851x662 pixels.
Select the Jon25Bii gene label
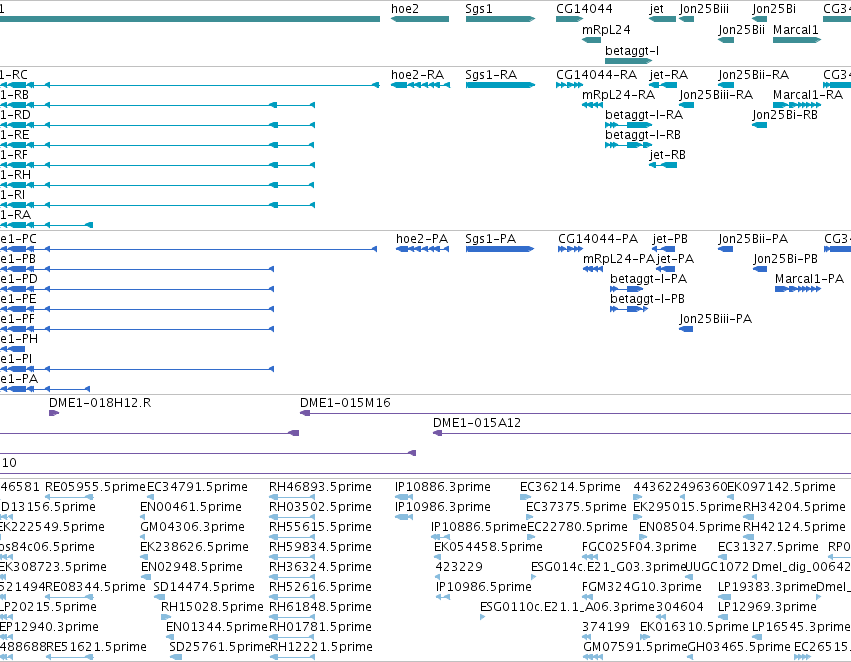point(741,29)
